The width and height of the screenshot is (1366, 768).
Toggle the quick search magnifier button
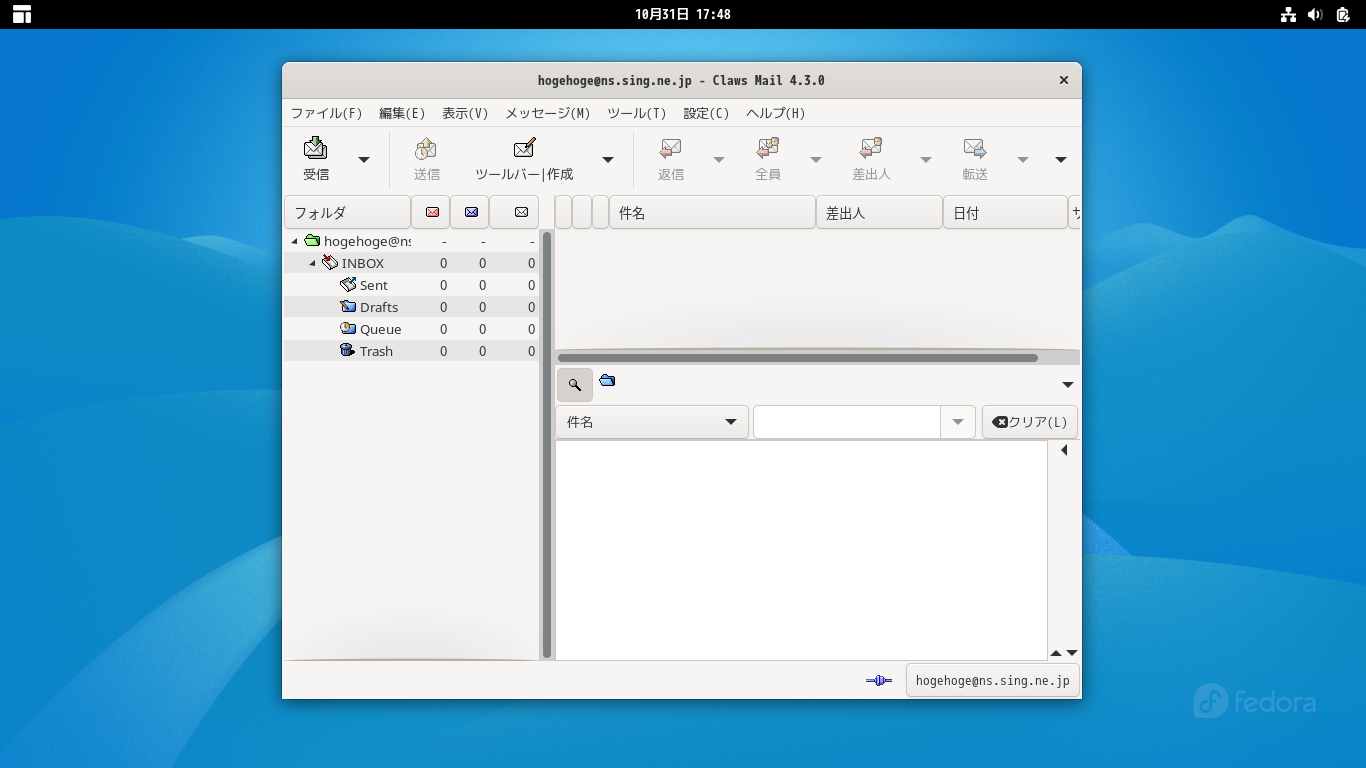[575, 384]
